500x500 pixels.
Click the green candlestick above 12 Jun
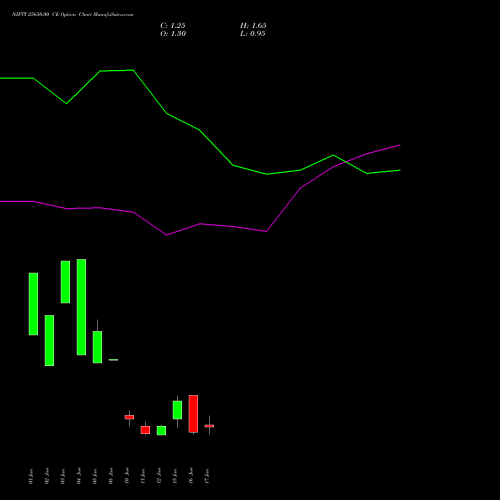161,430
